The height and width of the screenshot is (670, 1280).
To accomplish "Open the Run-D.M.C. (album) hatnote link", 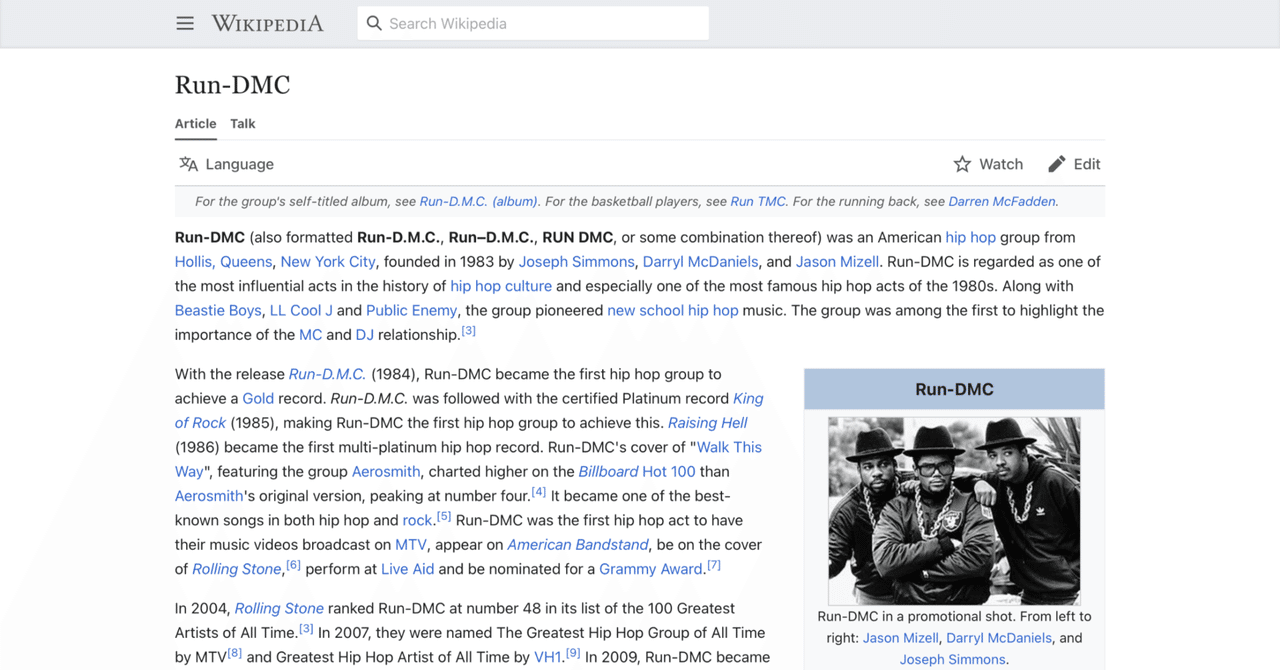I will coord(479,201).
